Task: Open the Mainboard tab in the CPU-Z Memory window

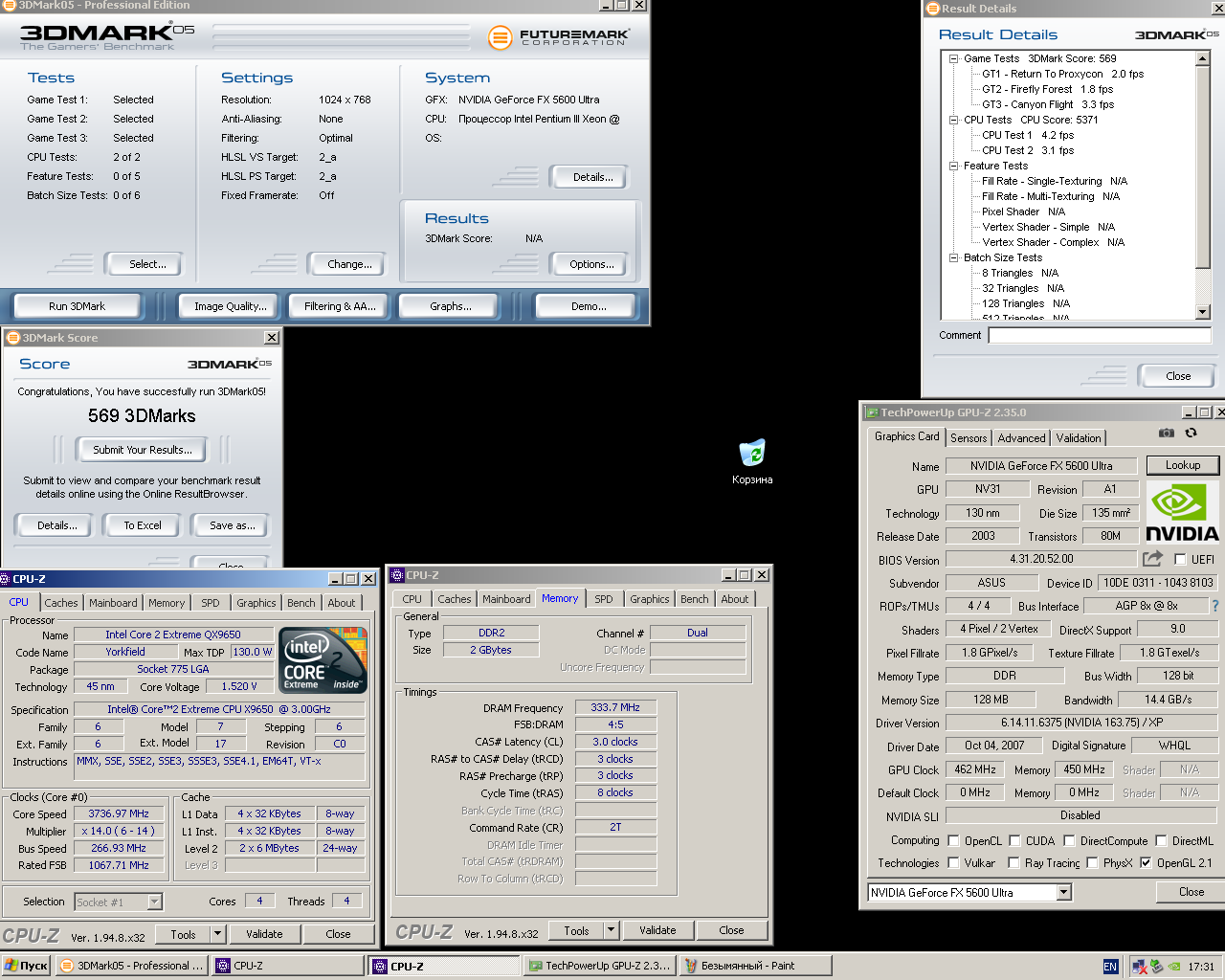Action: click(506, 599)
